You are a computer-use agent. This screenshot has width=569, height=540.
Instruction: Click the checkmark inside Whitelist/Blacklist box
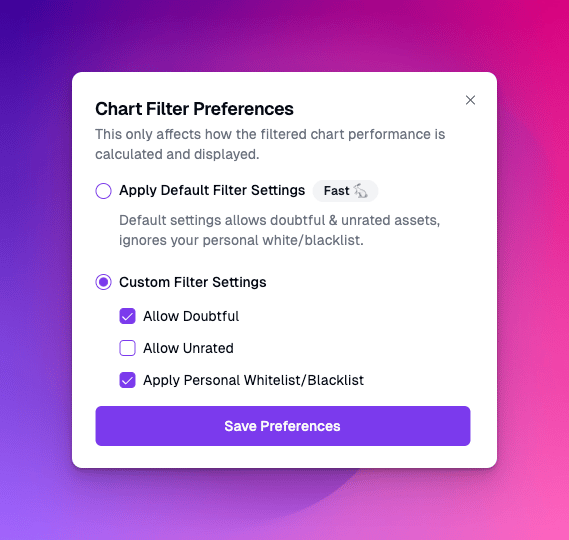pos(127,381)
